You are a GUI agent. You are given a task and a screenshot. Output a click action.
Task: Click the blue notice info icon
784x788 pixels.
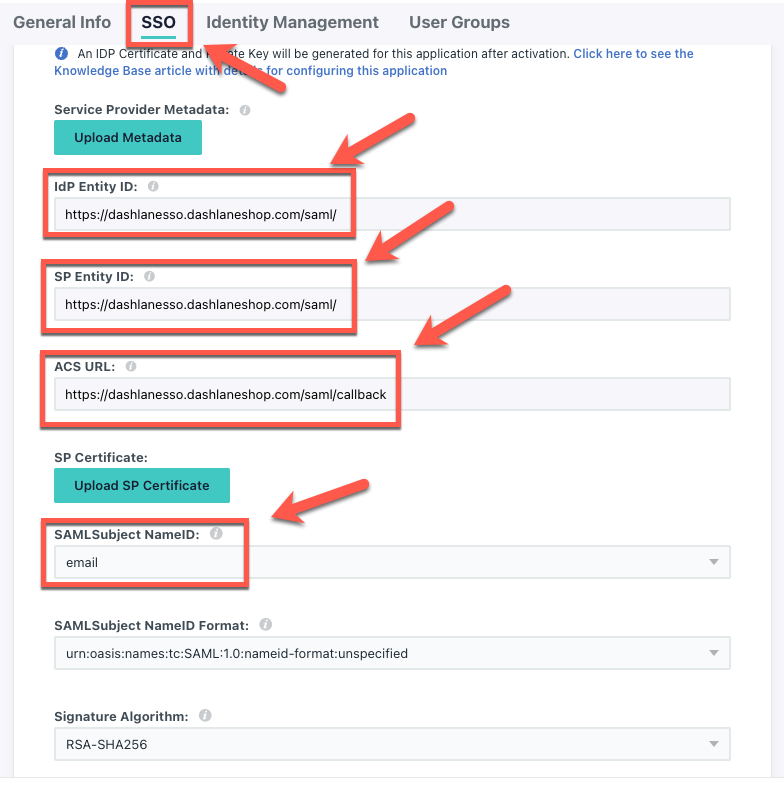coord(61,53)
